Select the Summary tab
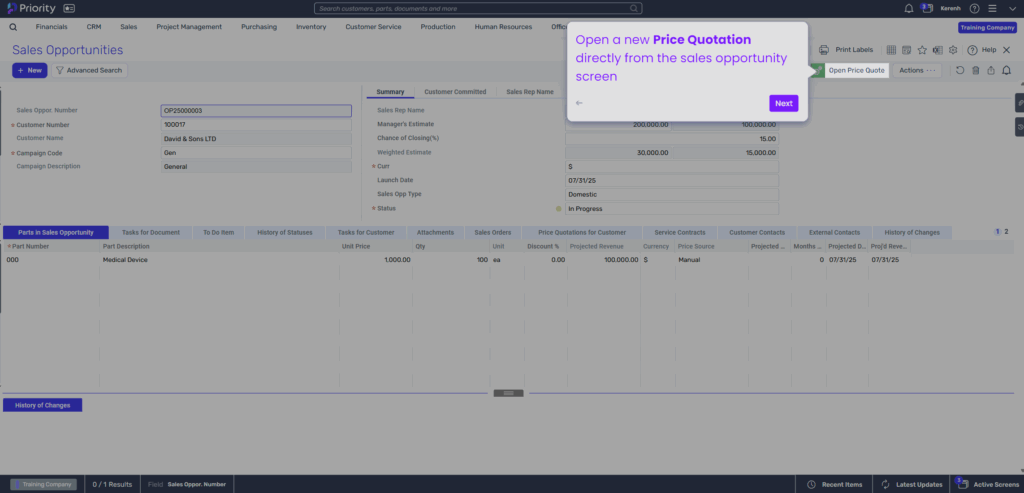This screenshot has height=493, width=1024. click(x=391, y=91)
